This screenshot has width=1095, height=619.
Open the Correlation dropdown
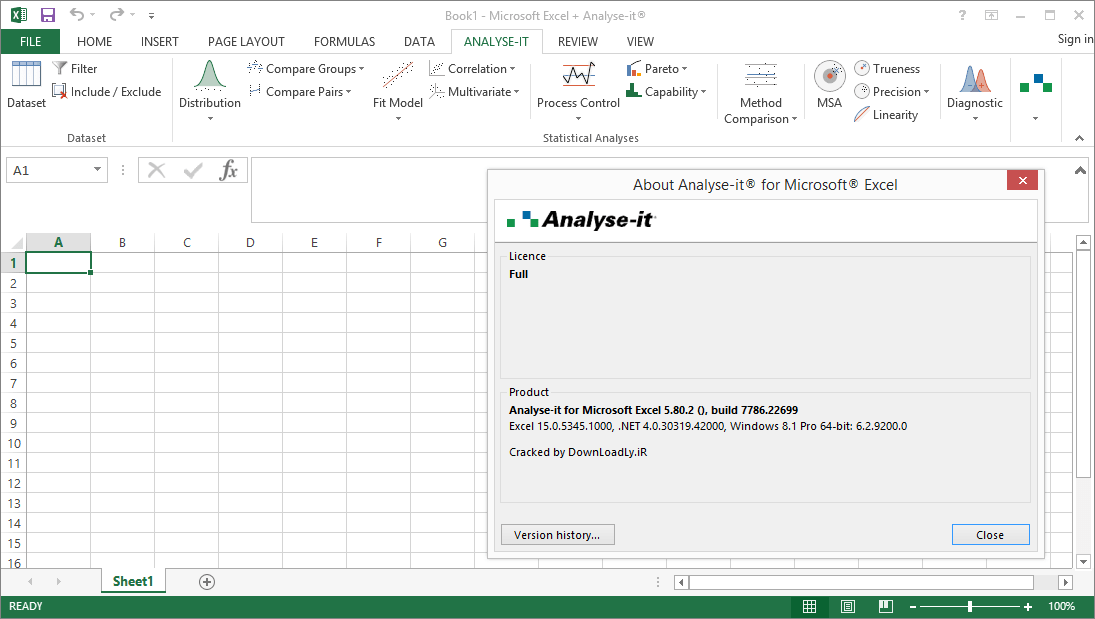click(x=474, y=68)
